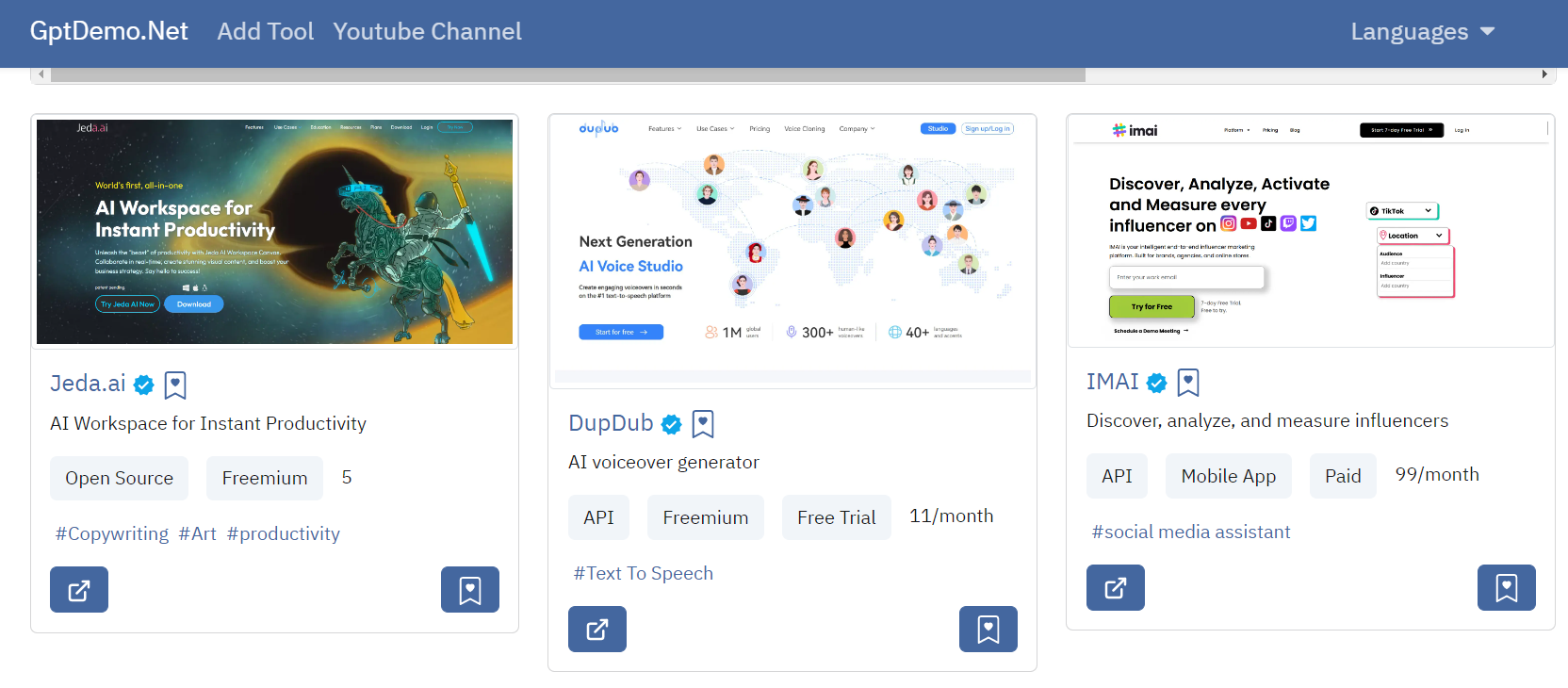Image resolution: width=1568 pixels, height=688 pixels.
Task: Open the IMAI title link
Action: coord(1113,382)
